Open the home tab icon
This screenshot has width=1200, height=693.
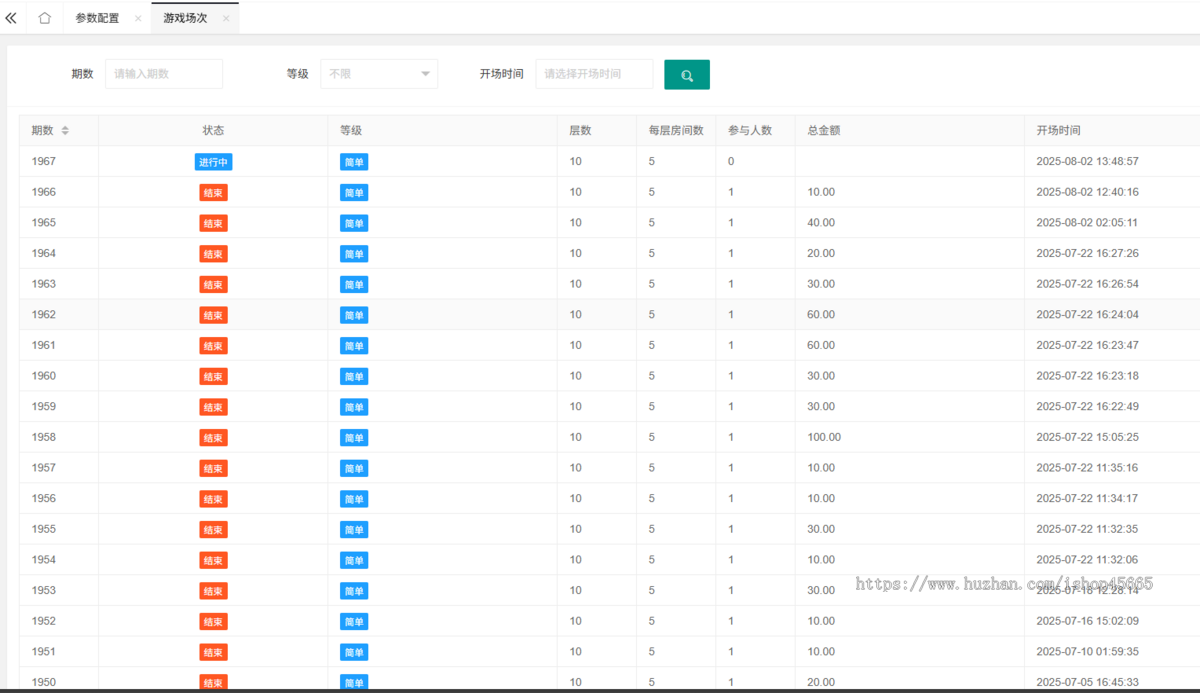coord(44,18)
